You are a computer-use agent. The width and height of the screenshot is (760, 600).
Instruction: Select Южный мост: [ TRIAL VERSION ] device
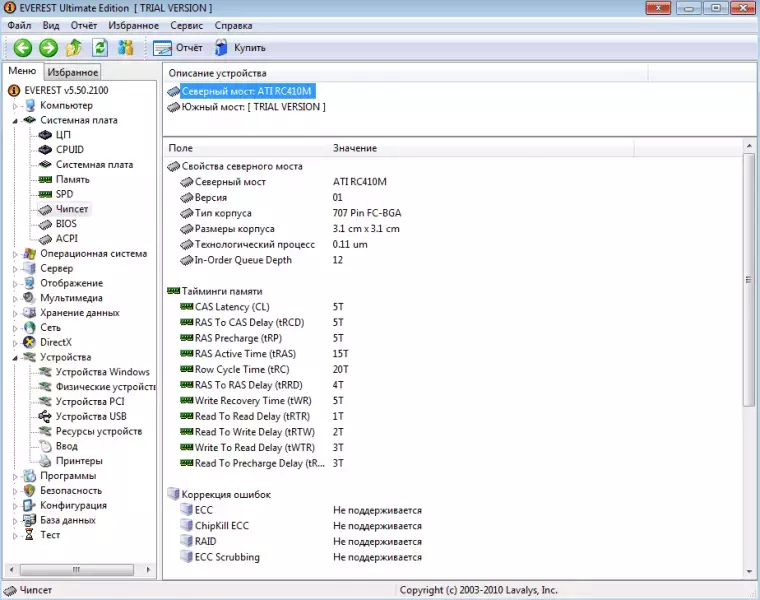pyautogui.click(x=253, y=107)
